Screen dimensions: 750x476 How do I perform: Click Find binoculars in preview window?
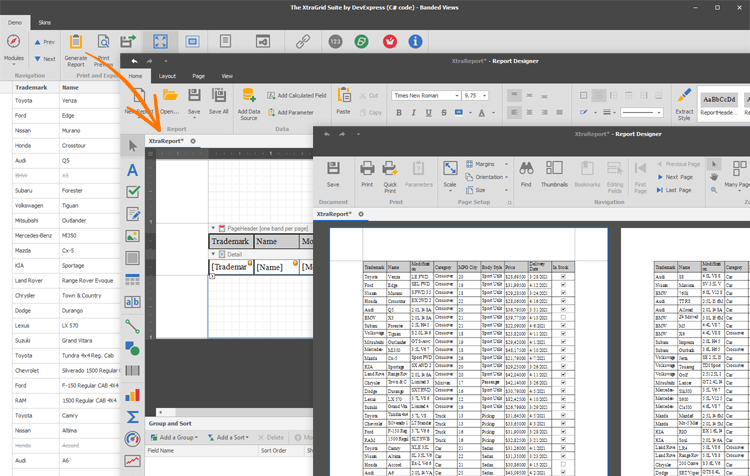coord(526,168)
